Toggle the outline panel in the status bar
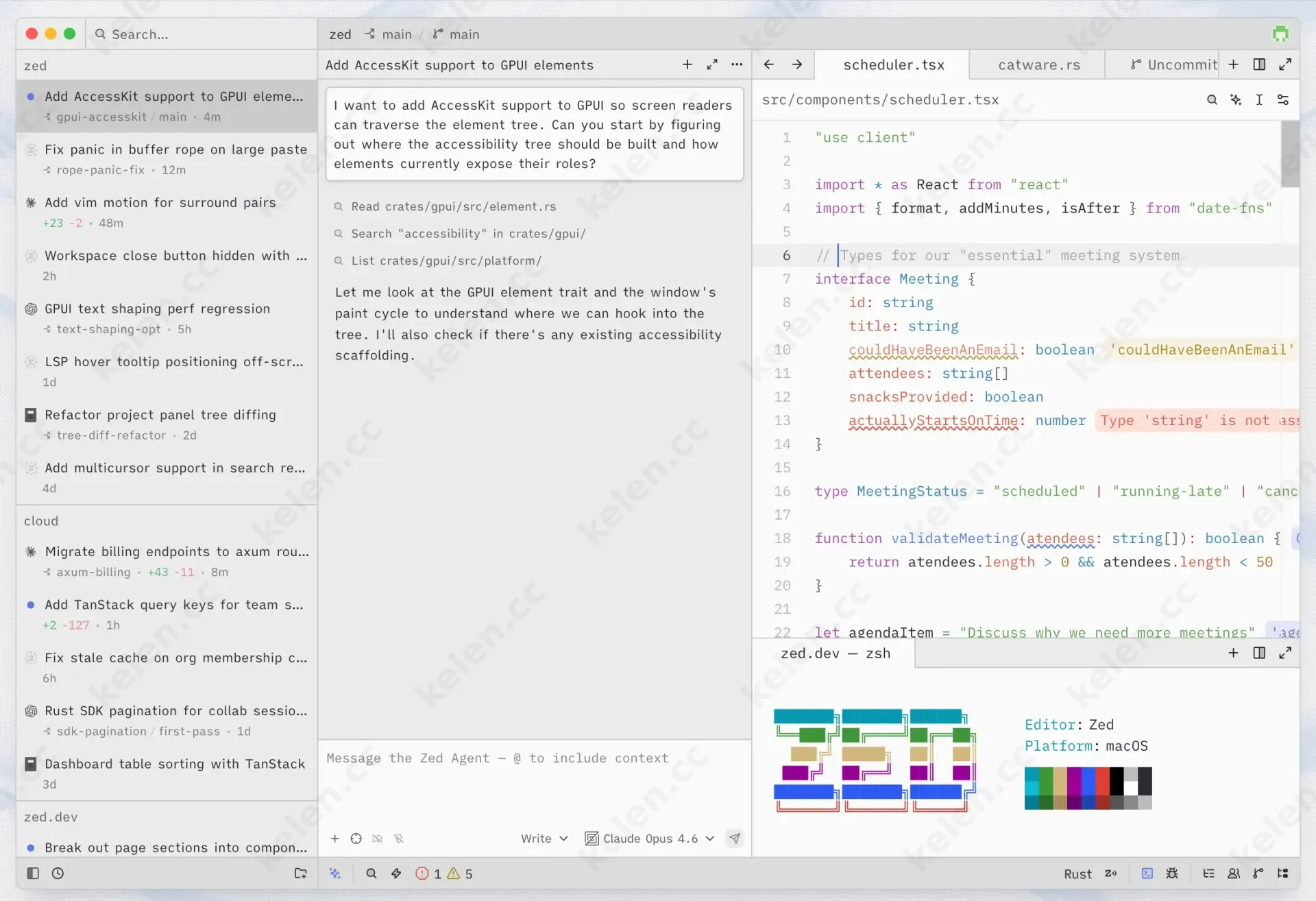This screenshot has height=901, width=1316. pos(1208,874)
